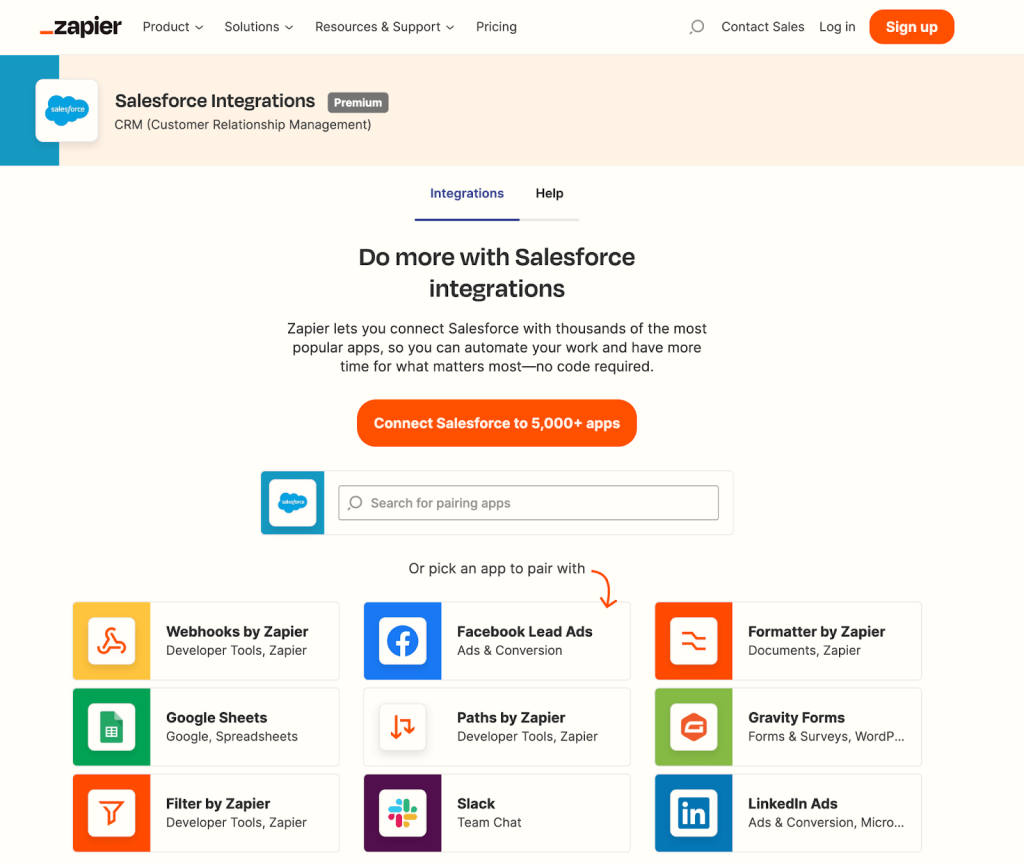Click 'CRM (Customer Relationship Management)' category text
This screenshot has height=863, width=1024.
[243, 125]
